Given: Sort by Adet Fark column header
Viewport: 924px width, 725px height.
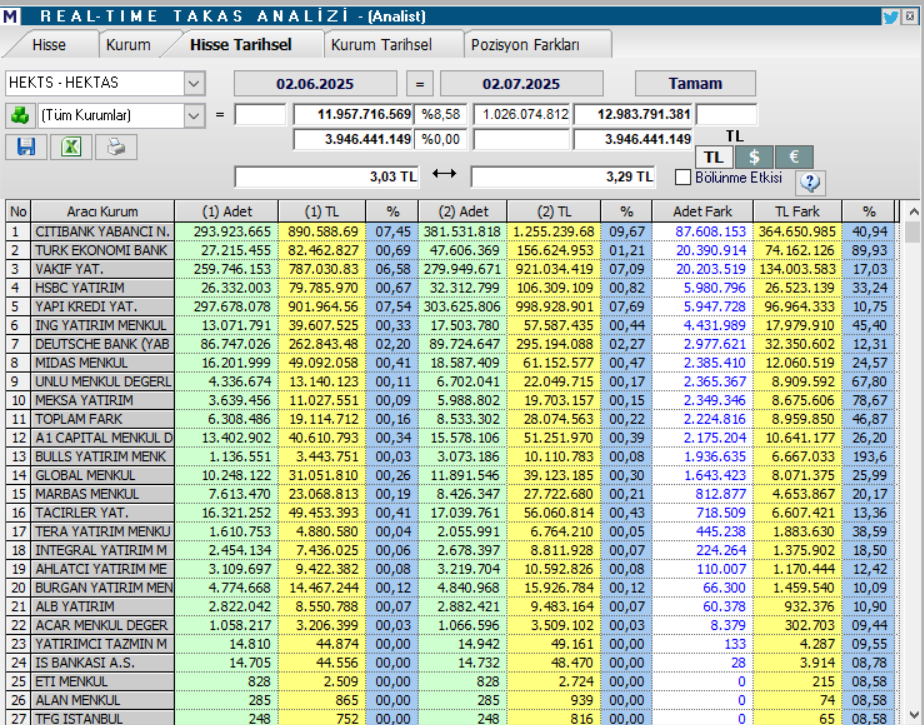Looking at the screenshot, I should click(x=702, y=212).
